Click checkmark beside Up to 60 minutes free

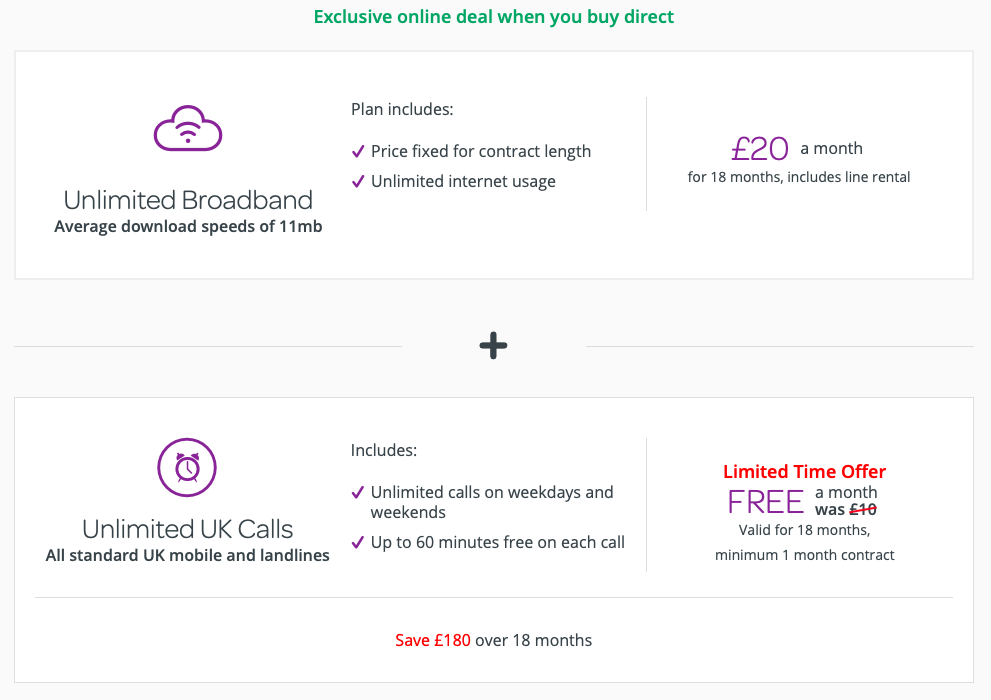click(358, 543)
